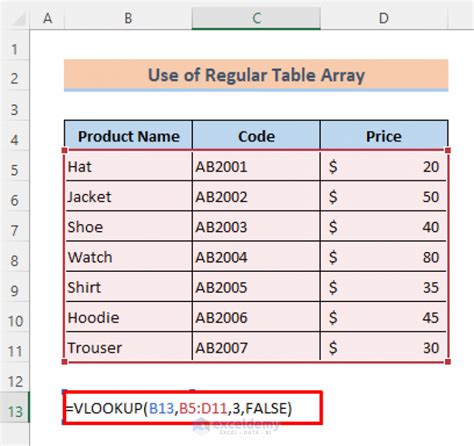Select the Hat price cell showing 20

click(384, 166)
